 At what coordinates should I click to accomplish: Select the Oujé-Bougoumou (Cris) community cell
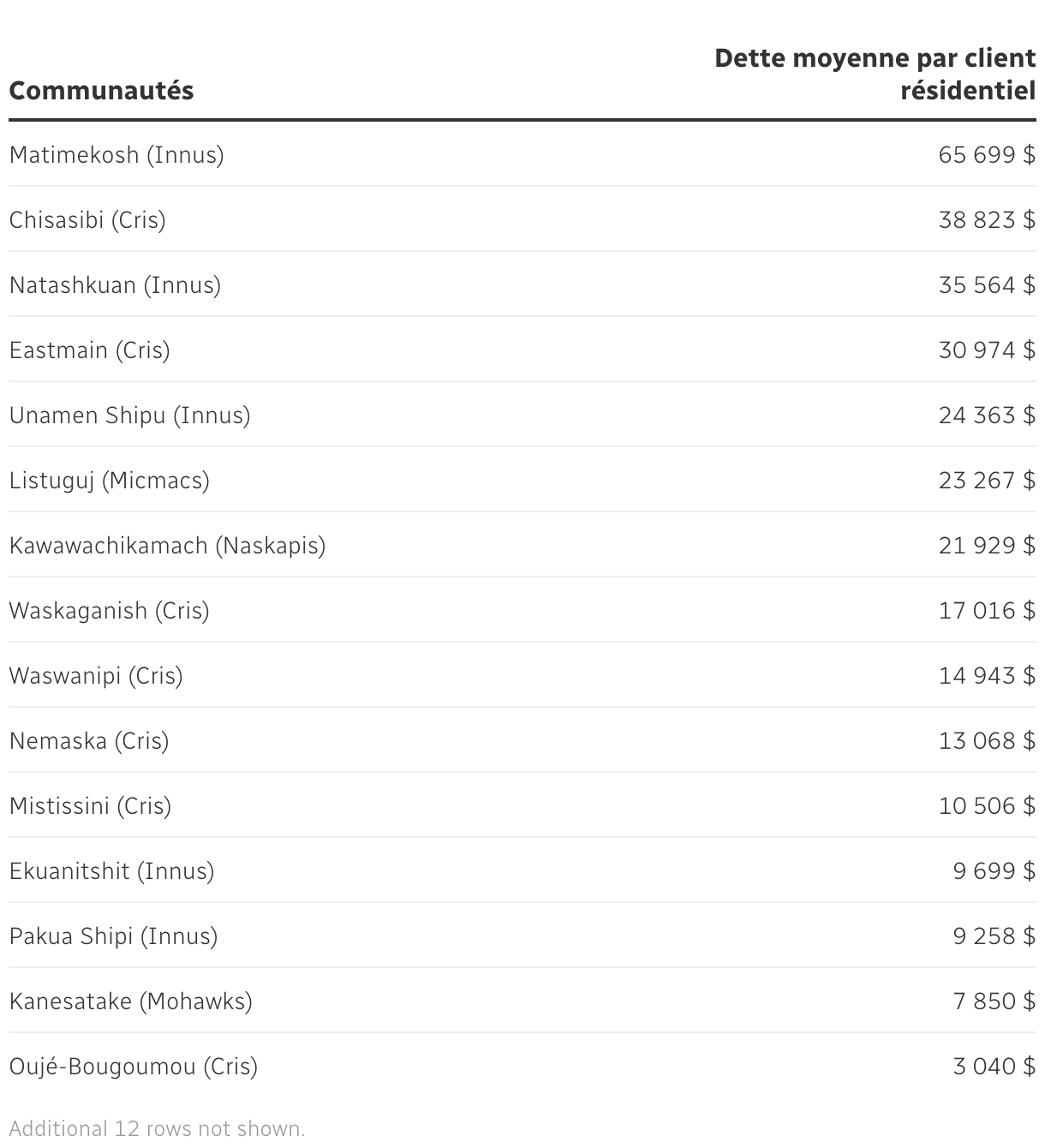click(133, 1067)
